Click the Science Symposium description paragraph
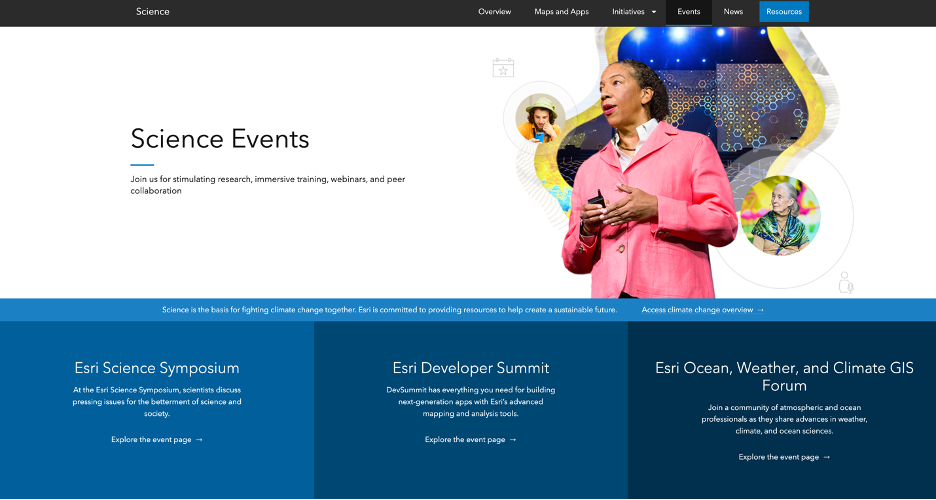The image size is (936, 500). (157, 402)
